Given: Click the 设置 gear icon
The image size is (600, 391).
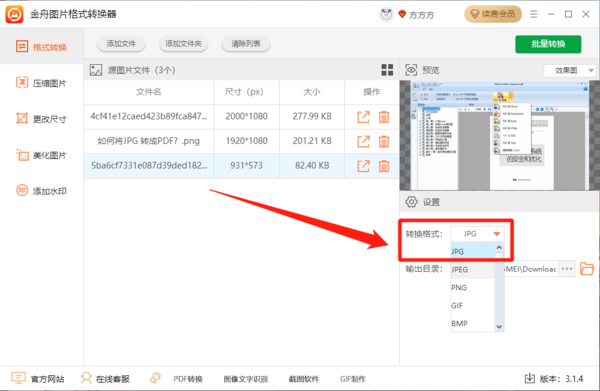Looking at the screenshot, I should [x=411, y=202].
